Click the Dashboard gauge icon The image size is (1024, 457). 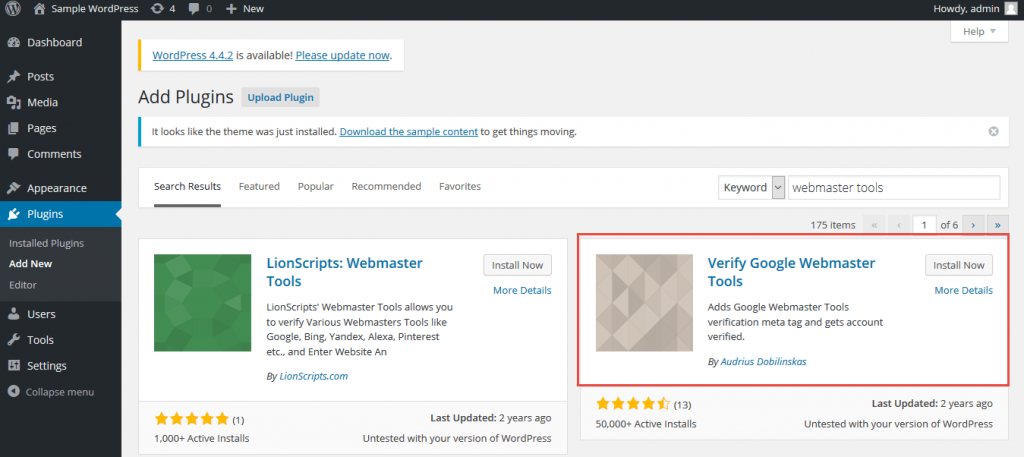pyautogui.click(x=13, y=42)
